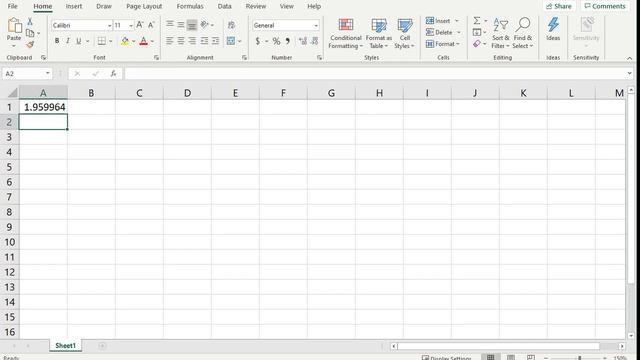Toggle Wrap Text

point(231,25)
